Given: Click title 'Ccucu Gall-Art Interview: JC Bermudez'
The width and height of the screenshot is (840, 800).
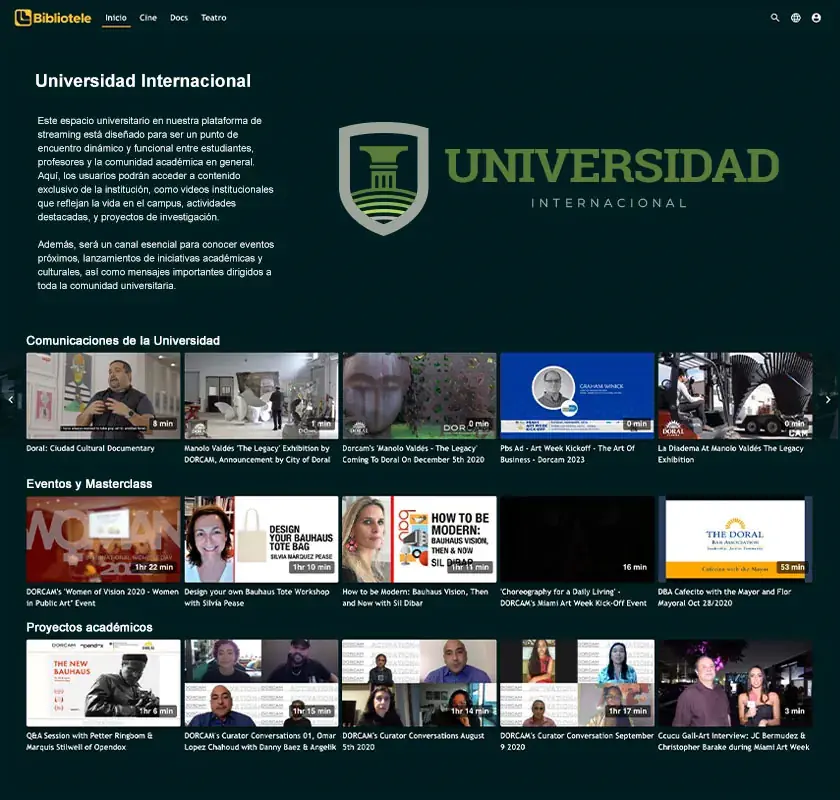Looking at the screenshot, I should click(733, 741).
